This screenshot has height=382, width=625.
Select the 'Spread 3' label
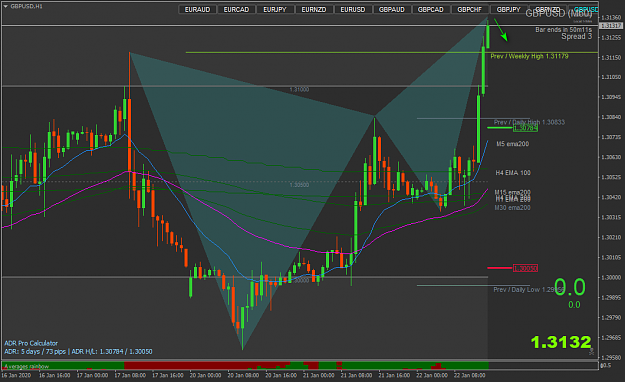point(576,37)
